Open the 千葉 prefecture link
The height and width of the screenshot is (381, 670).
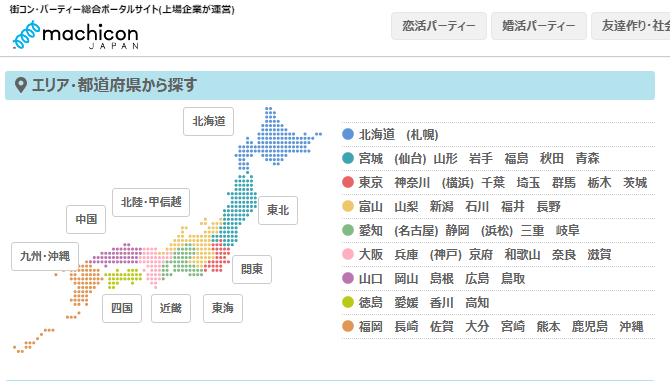pos(493,182)
